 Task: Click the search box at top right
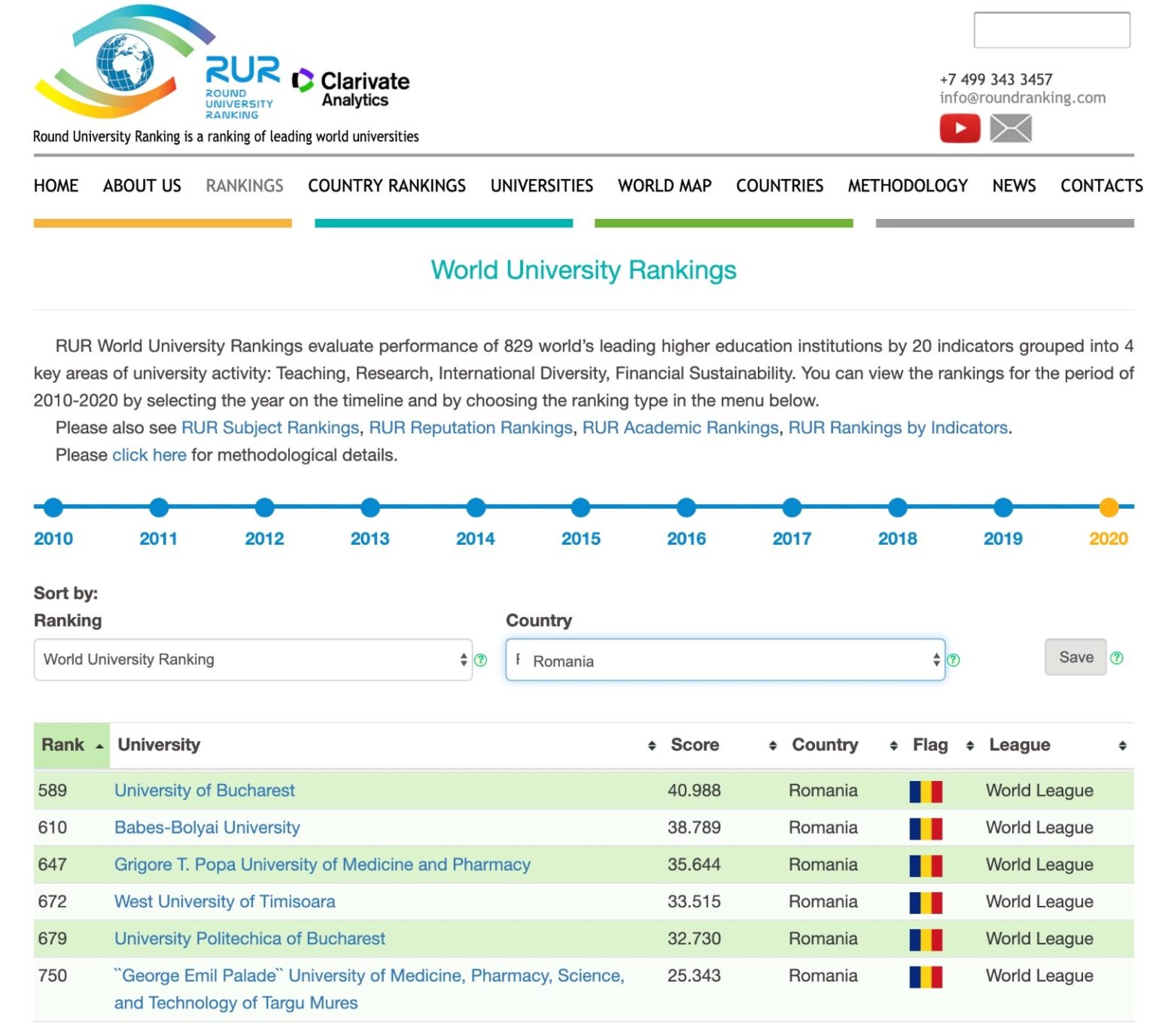[1051, 30]
